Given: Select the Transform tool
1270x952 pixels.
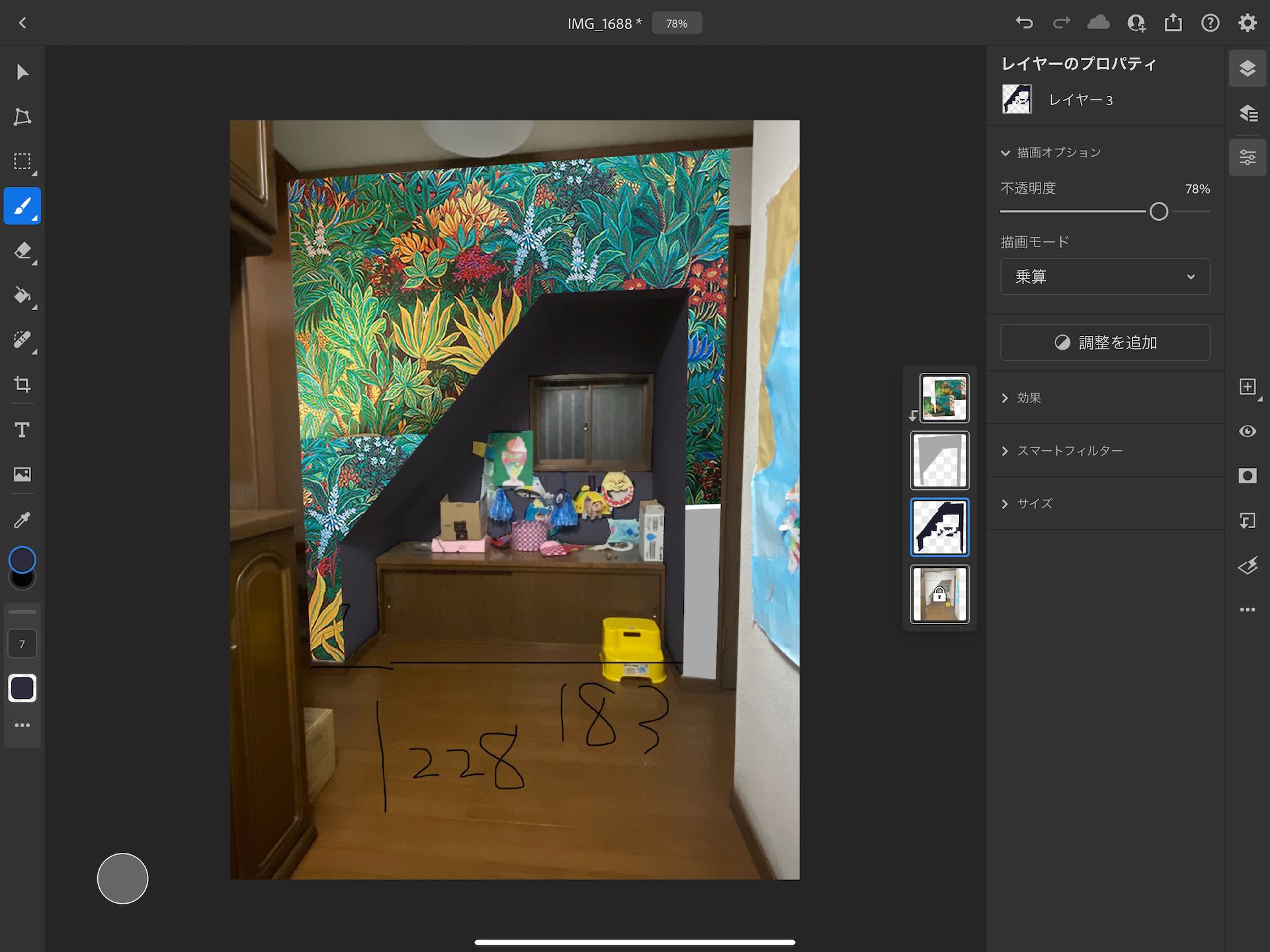Looking at the screenshot, I should (22, 116).
